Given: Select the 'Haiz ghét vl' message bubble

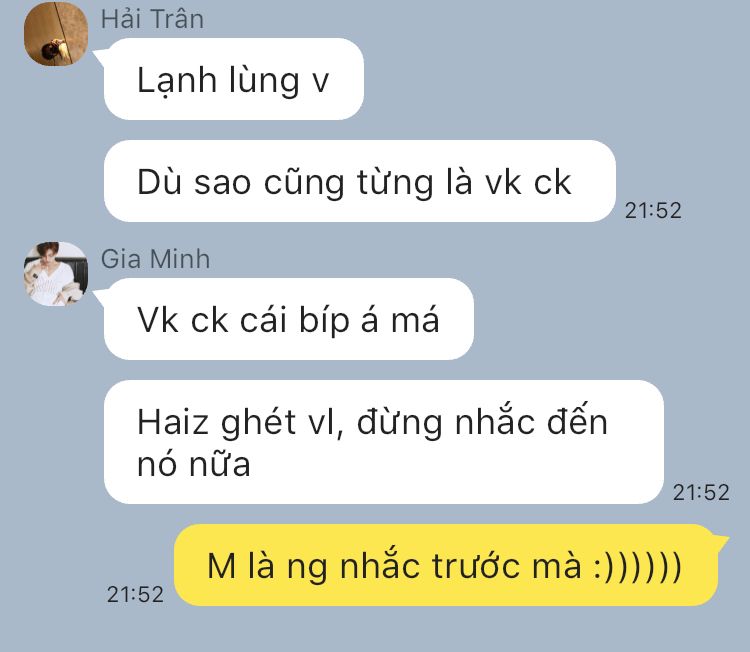Looking at the screenshot, I should 384,442.
